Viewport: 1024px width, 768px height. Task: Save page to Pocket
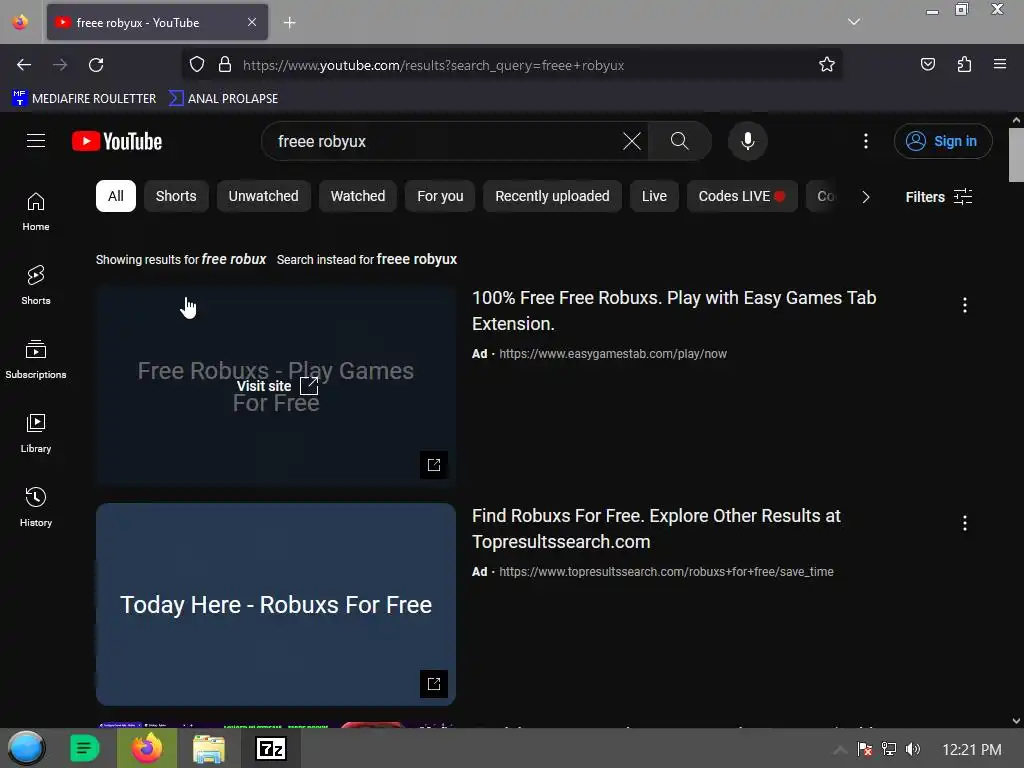pos(928,65)
